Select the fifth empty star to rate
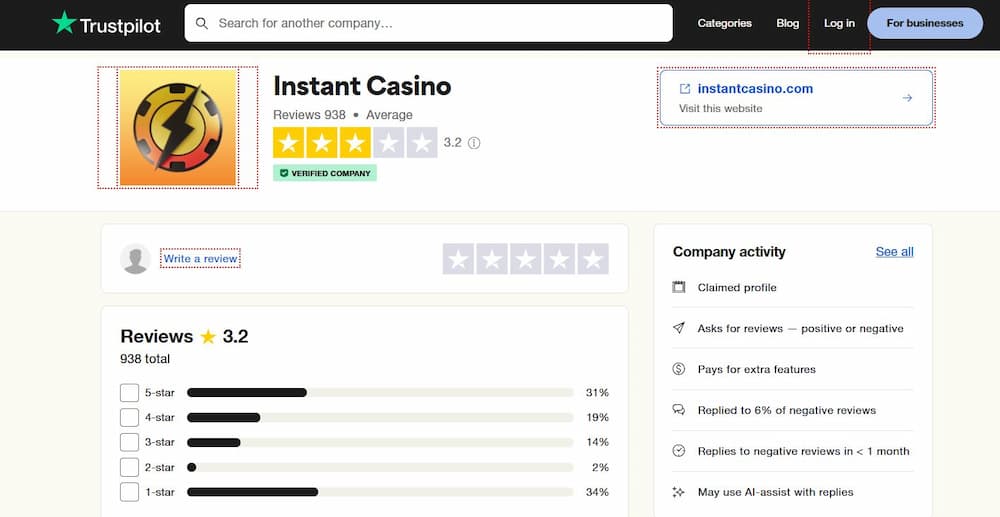 pyautogui.click(x=593, y=259)
